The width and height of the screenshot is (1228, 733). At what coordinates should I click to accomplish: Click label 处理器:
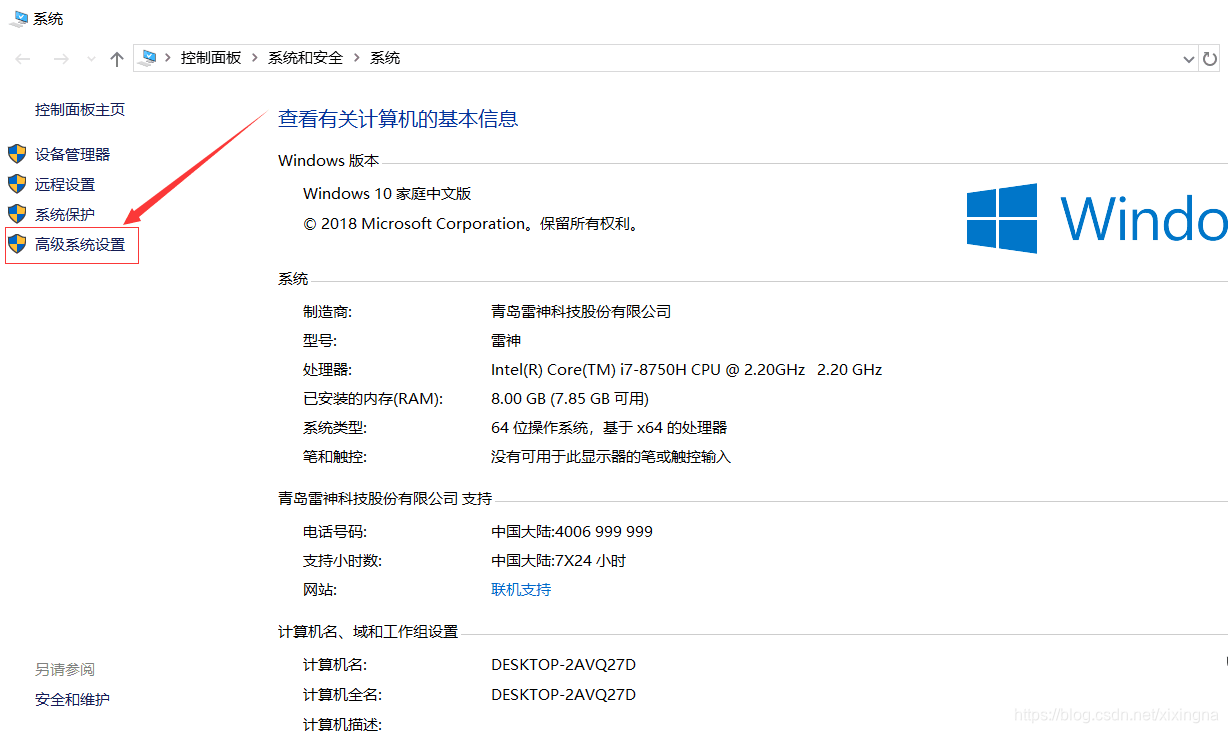(327, 369)
